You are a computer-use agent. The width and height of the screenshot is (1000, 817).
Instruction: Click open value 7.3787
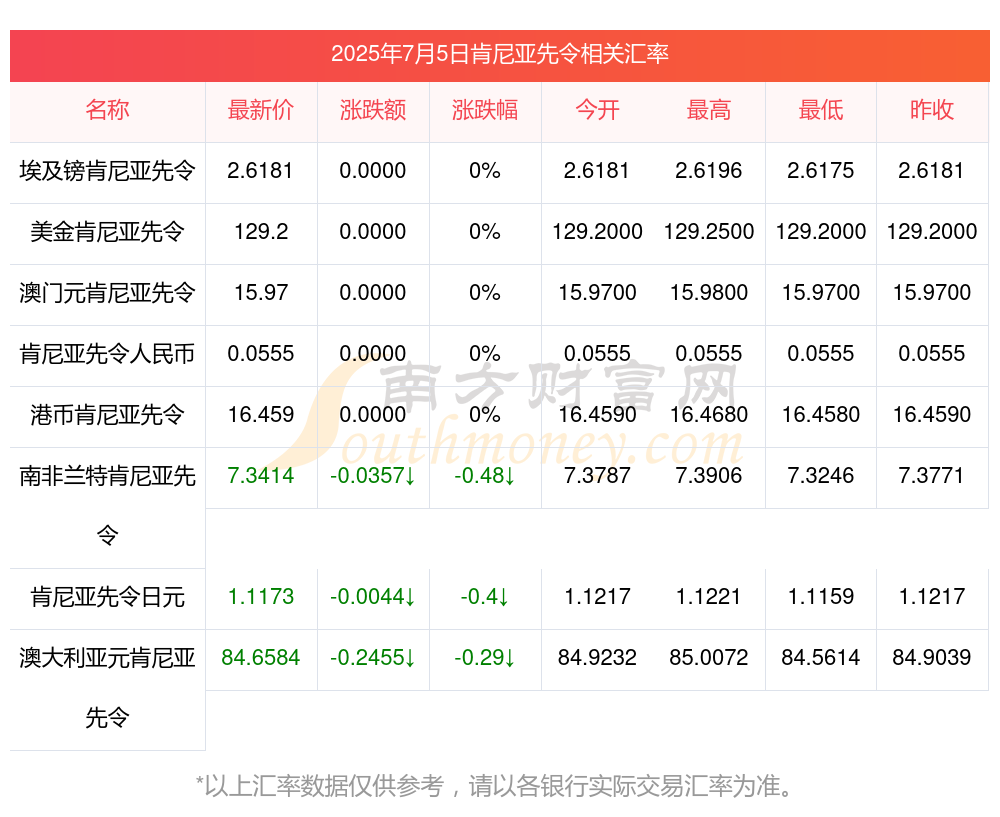tap(597, 476)
